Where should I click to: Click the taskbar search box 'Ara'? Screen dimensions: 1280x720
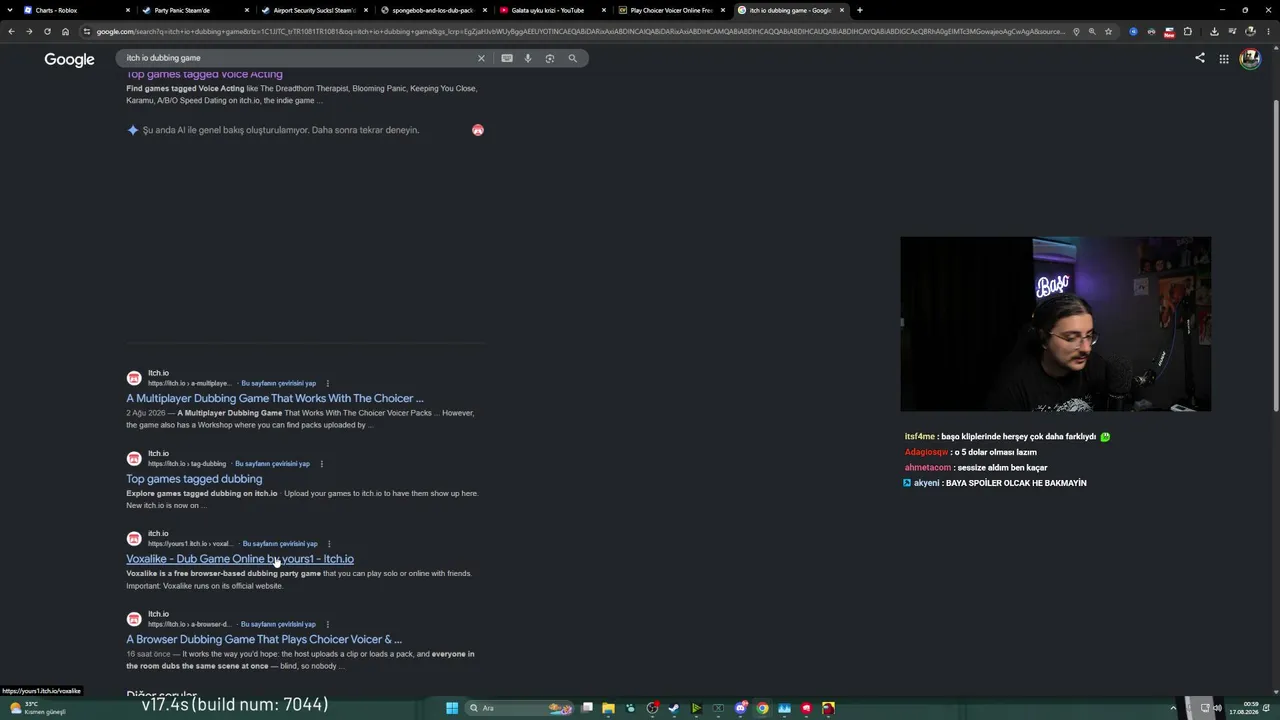(x=519, y=708)
